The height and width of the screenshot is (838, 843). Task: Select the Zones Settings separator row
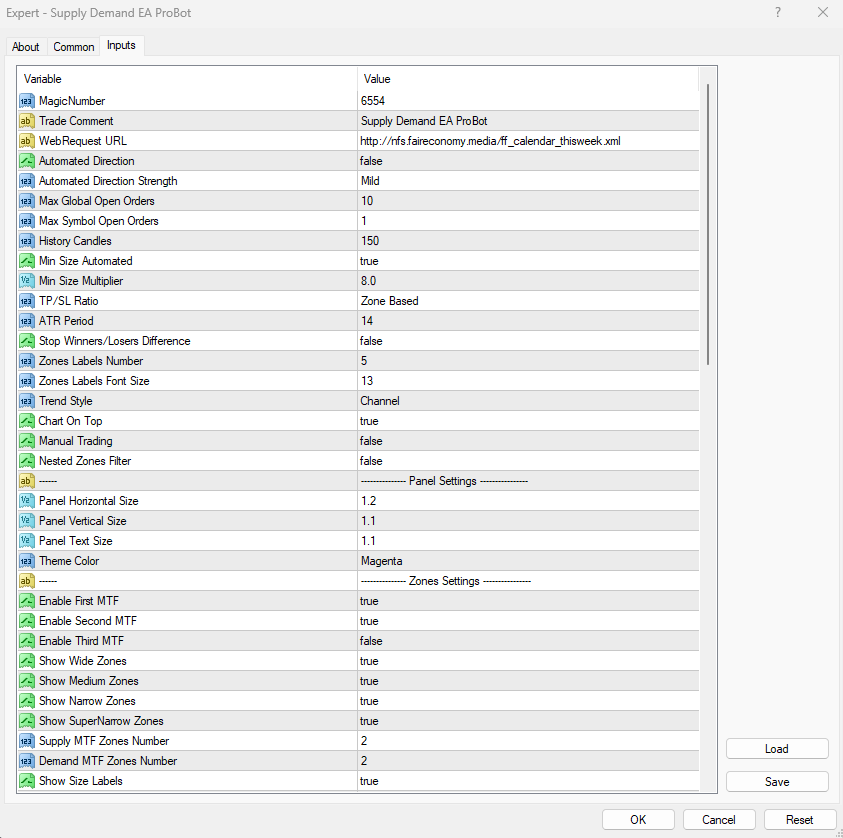coord(358,581)
